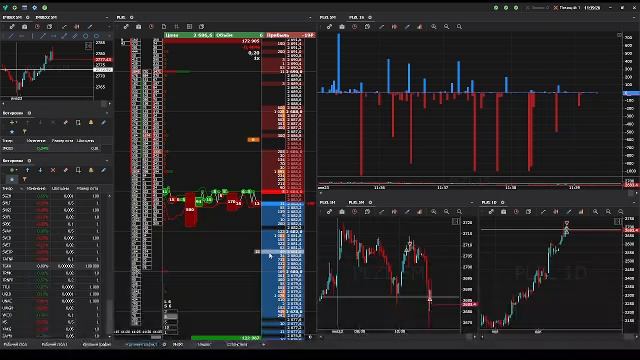The width and height of the screenshot is (640, 360).
Task: Click camera icon in bottom-middle PLZL chart toolbar
Action: [x=342, y=211]
